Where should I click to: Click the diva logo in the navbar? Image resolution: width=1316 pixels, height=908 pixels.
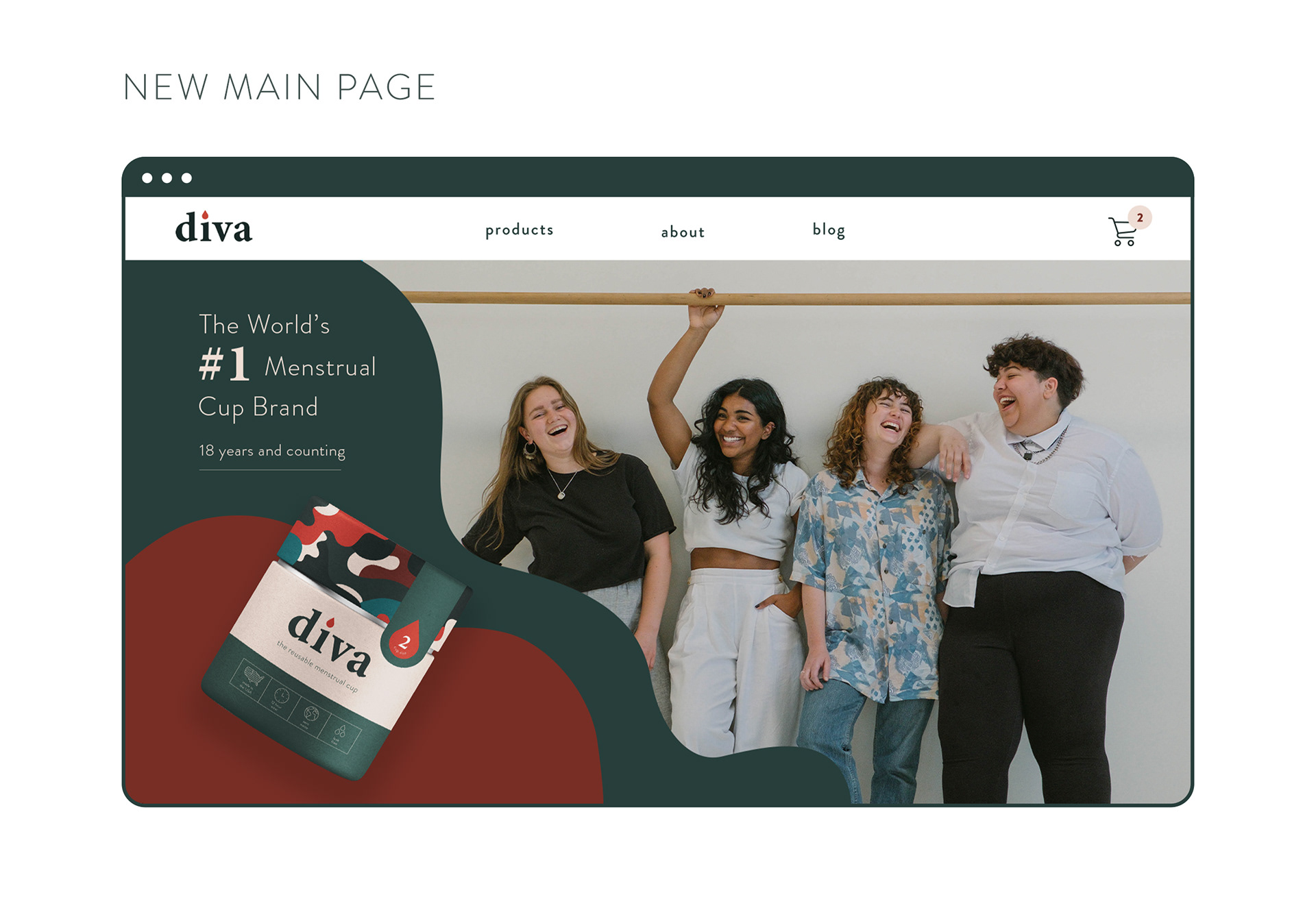pyautogui.click(x=213, y=227)
